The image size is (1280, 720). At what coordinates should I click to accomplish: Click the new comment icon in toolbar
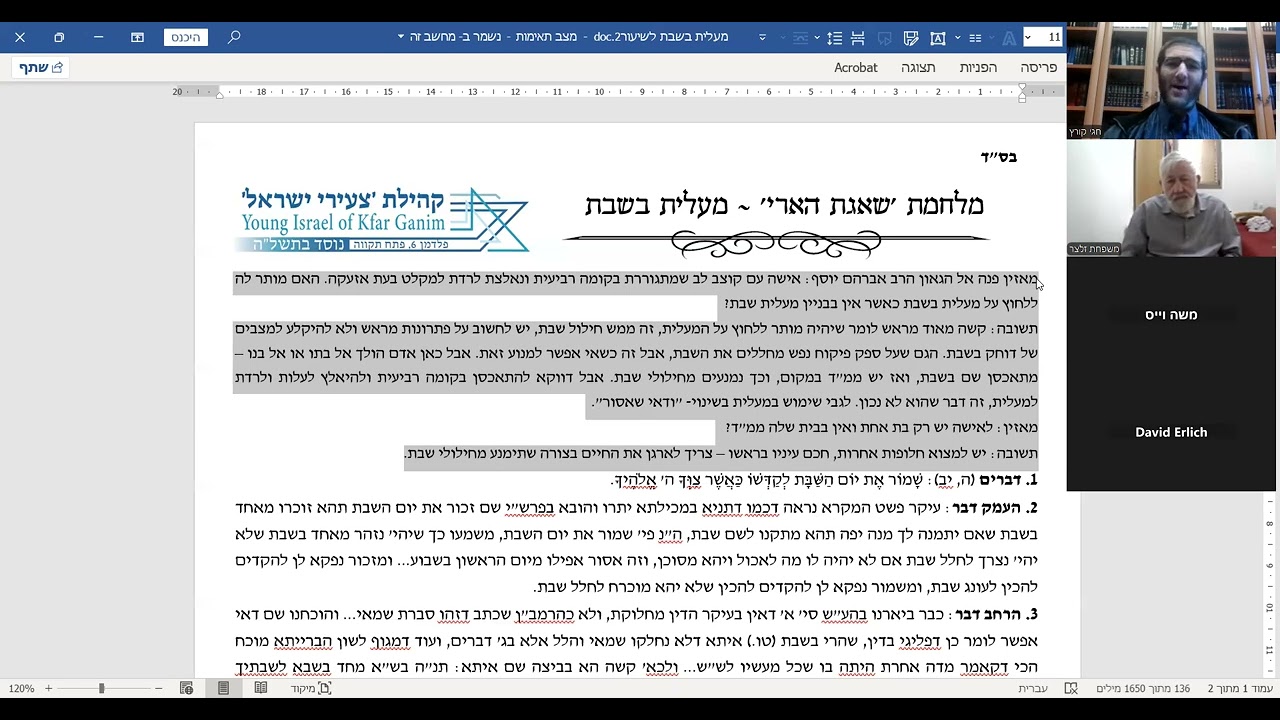click(x=884, y=38)
